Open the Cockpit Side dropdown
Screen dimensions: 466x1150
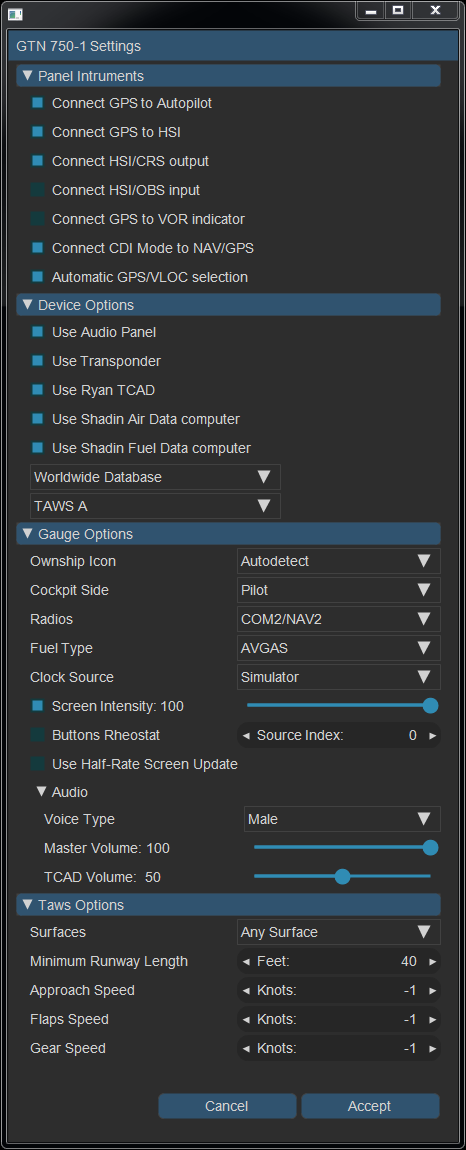pos(339,590)
